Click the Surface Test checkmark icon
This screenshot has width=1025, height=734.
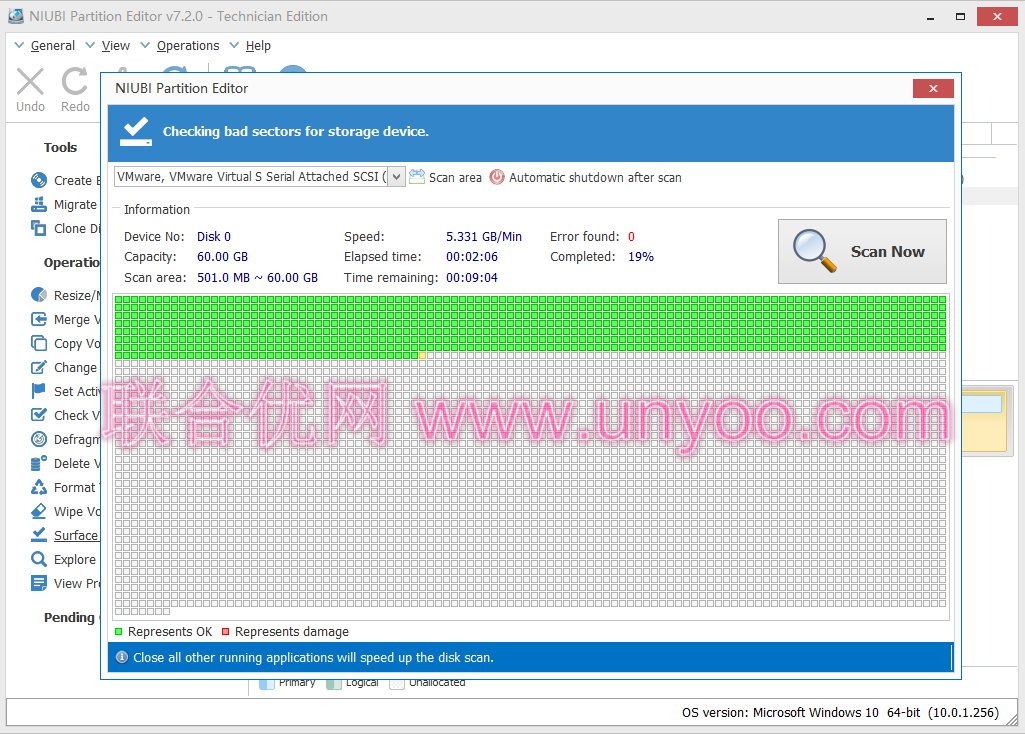(x=39, y=535)
